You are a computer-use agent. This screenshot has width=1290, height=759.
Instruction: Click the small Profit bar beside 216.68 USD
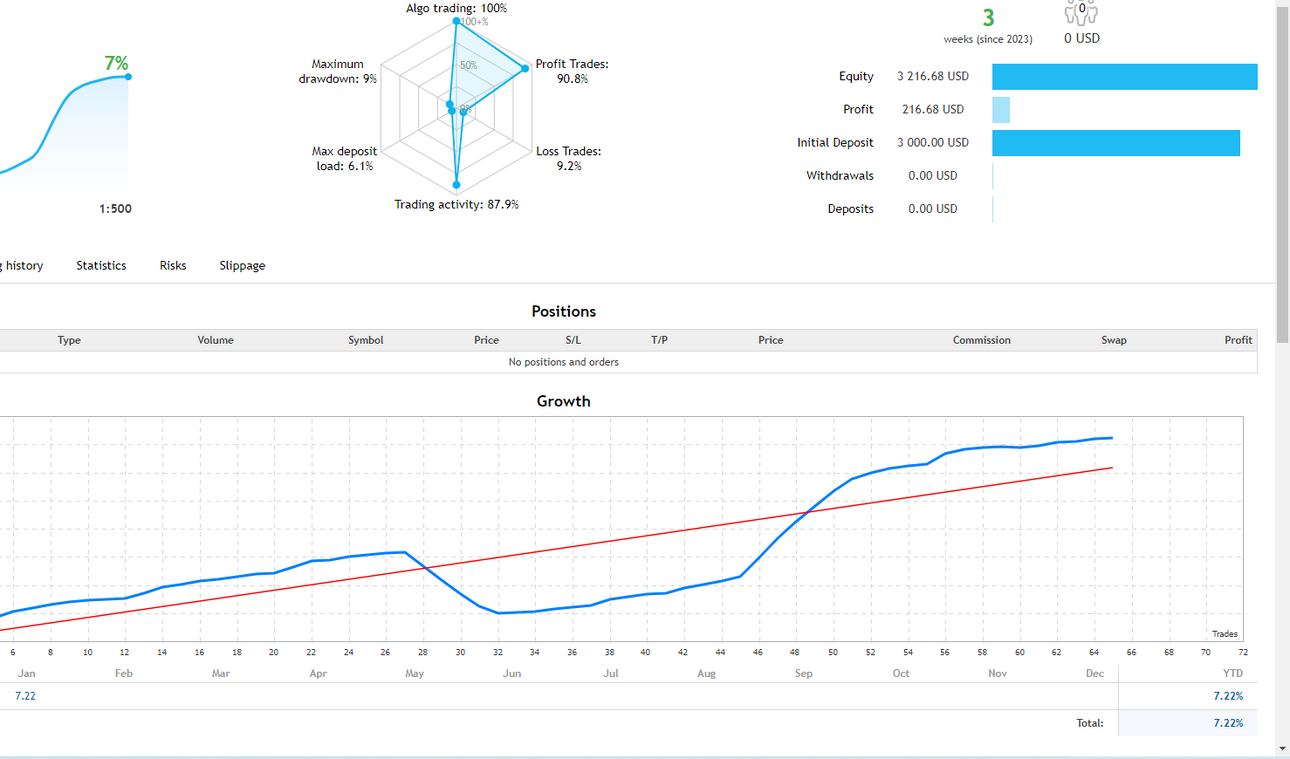pyautogui.click(x=1001, y=110)
